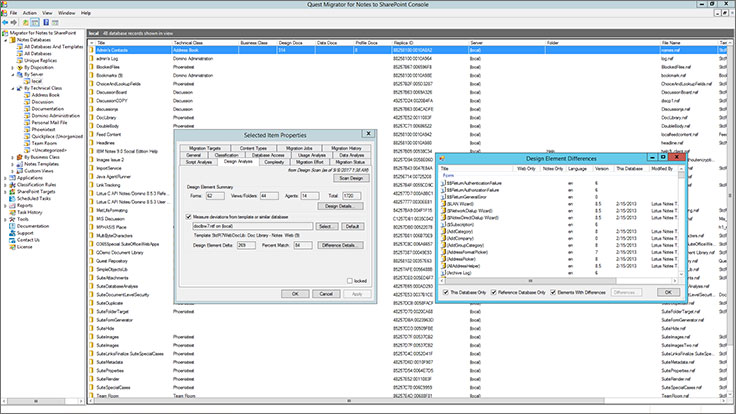Click the By Technical Class view icon
The width and height of the screenshot is (736, 414).
(x=20, y=88)
